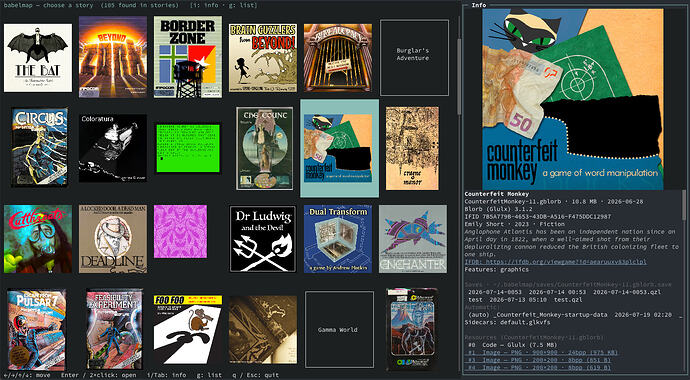
Task: Select the sepia book photograph cover
Action: click(x=263, y=329)
